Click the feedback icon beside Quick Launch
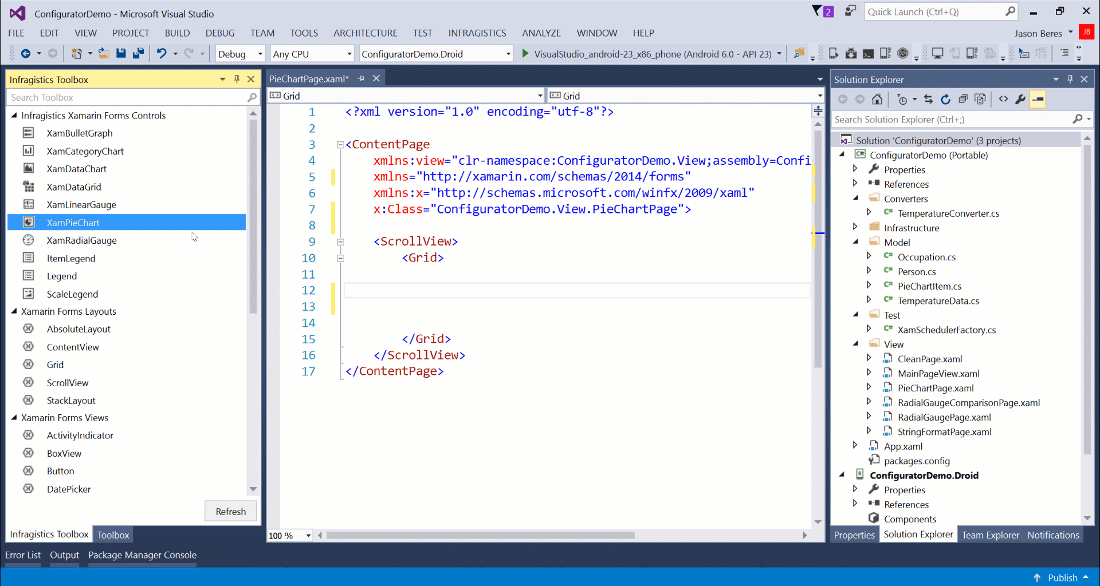This screenshot has height=586, width=1100. click(850, 11)
